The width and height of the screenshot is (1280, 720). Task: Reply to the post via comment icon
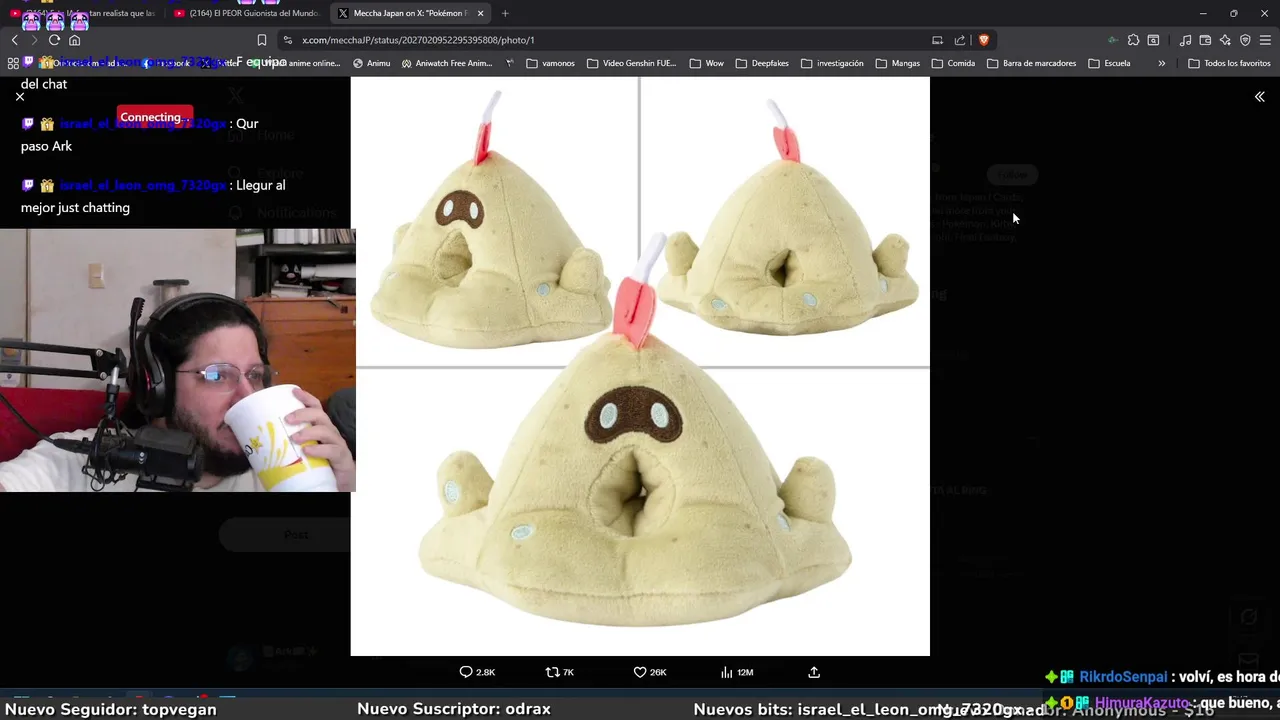pyautogui.click(x=477, y=672)
